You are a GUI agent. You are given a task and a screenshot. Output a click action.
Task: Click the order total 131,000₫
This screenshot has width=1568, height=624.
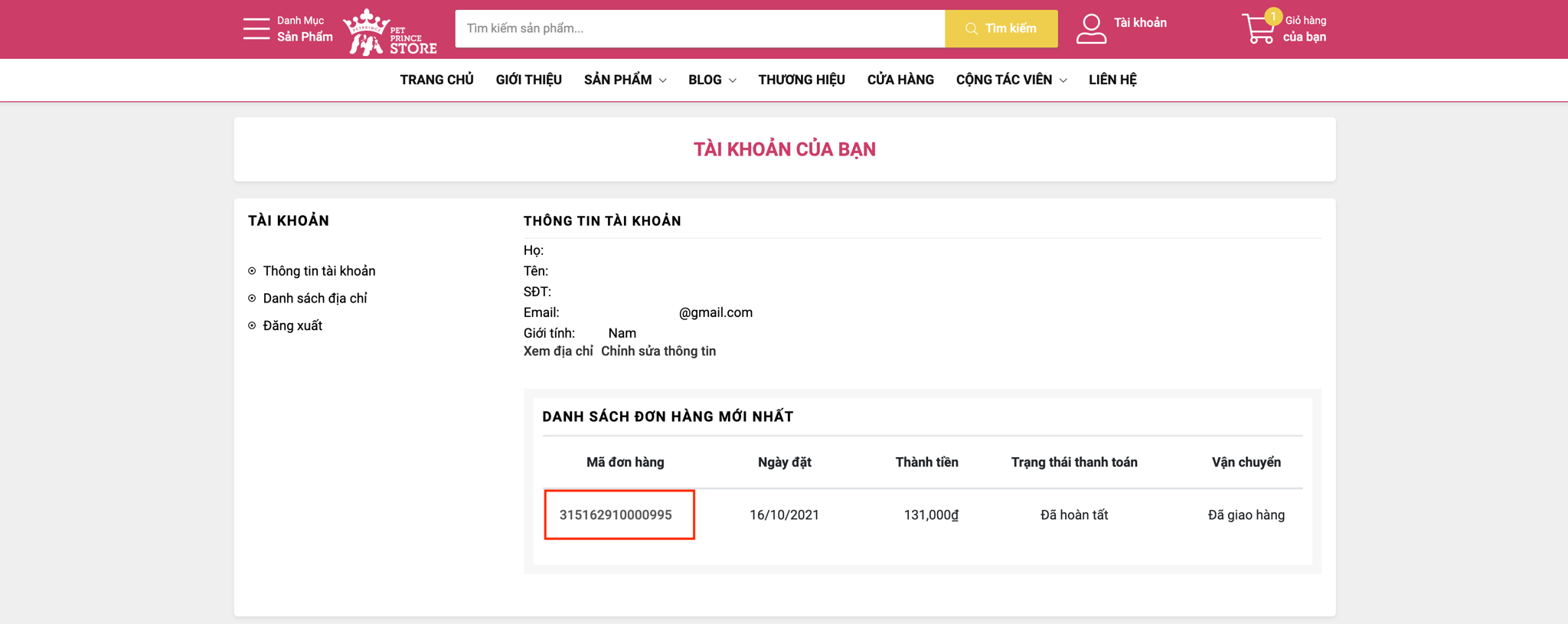(931, 515)
